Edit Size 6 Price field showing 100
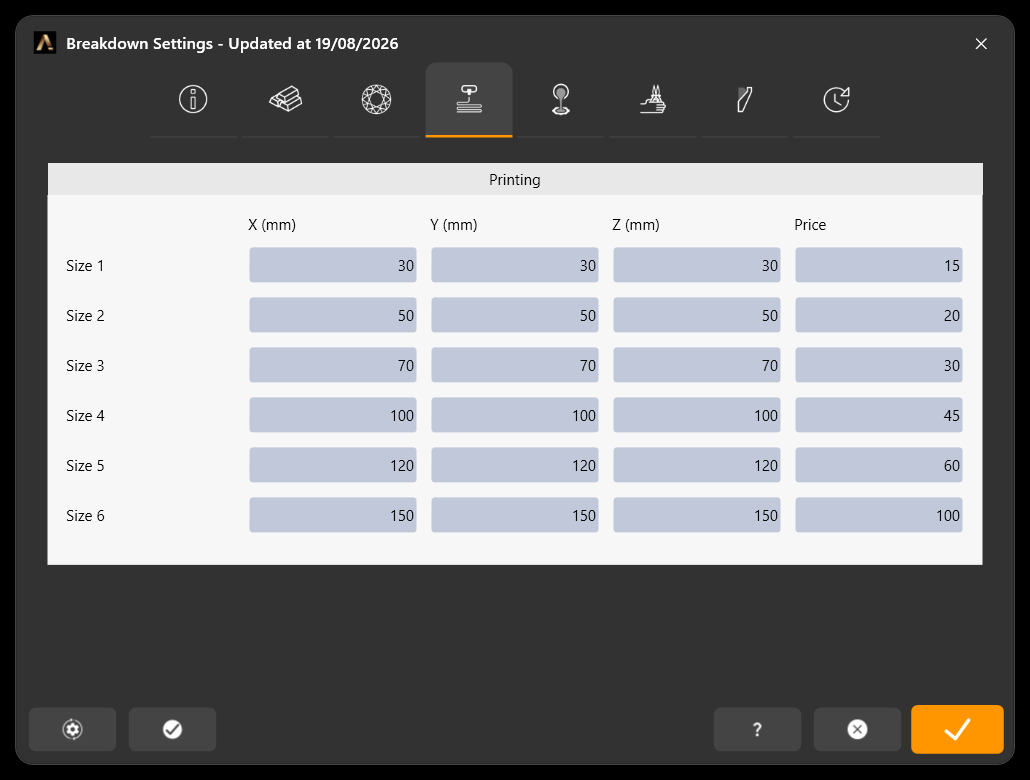Image resolution: width=1030 pixels, height=780 pixels. tap(879, 515)
